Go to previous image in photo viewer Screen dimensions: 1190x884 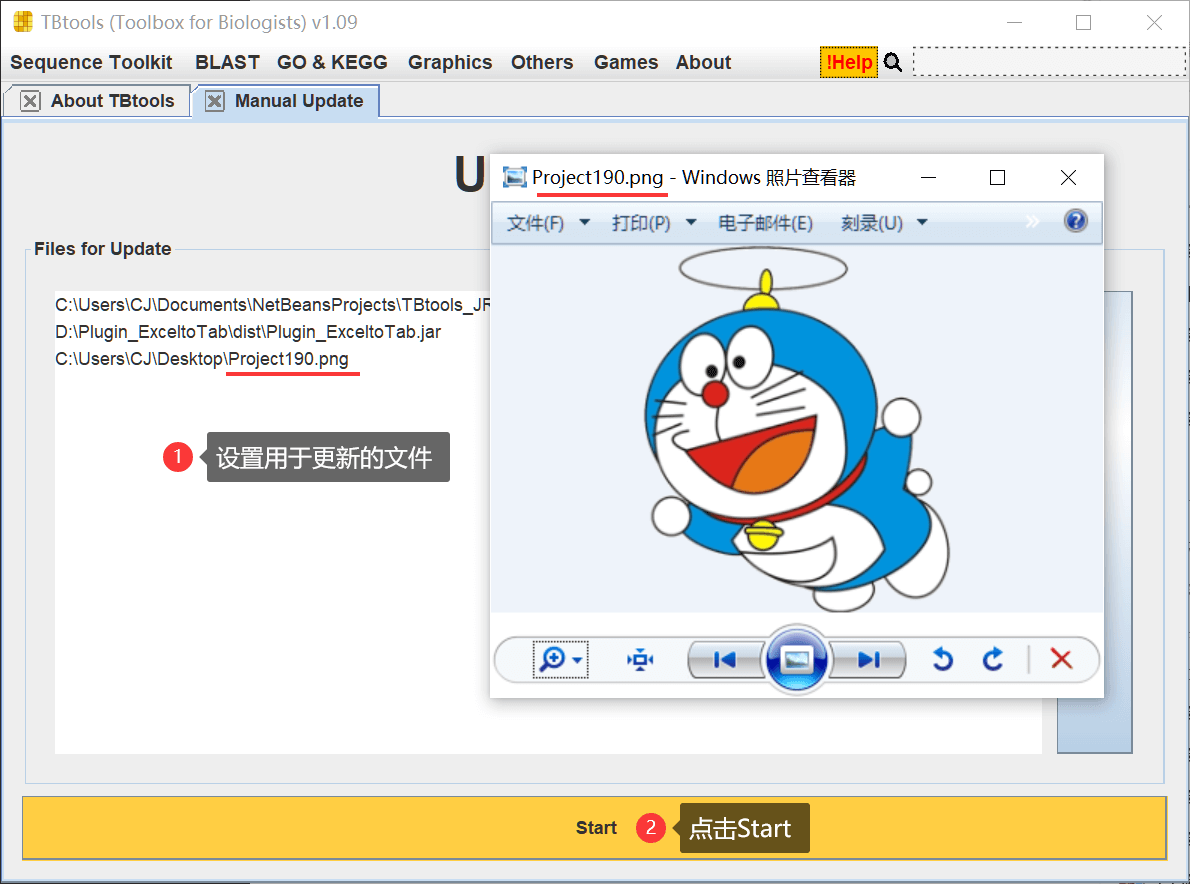[725, 659]
